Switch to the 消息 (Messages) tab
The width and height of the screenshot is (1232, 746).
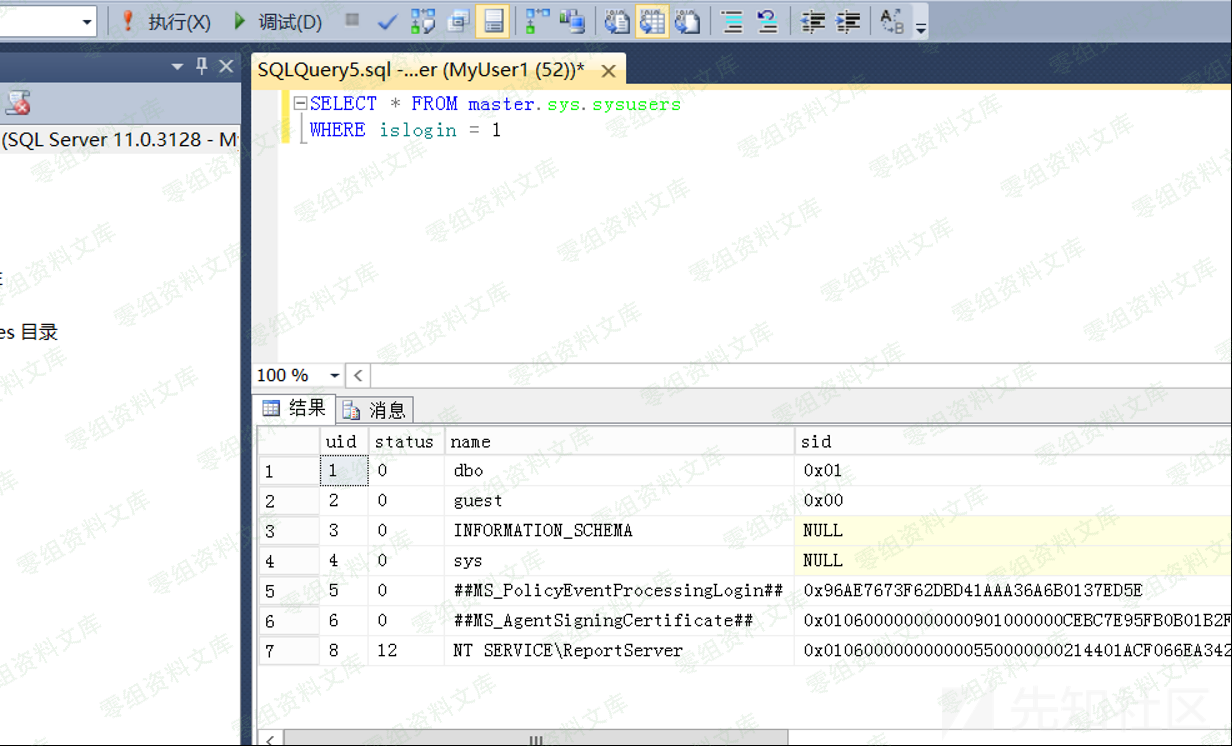coord(376,410)
